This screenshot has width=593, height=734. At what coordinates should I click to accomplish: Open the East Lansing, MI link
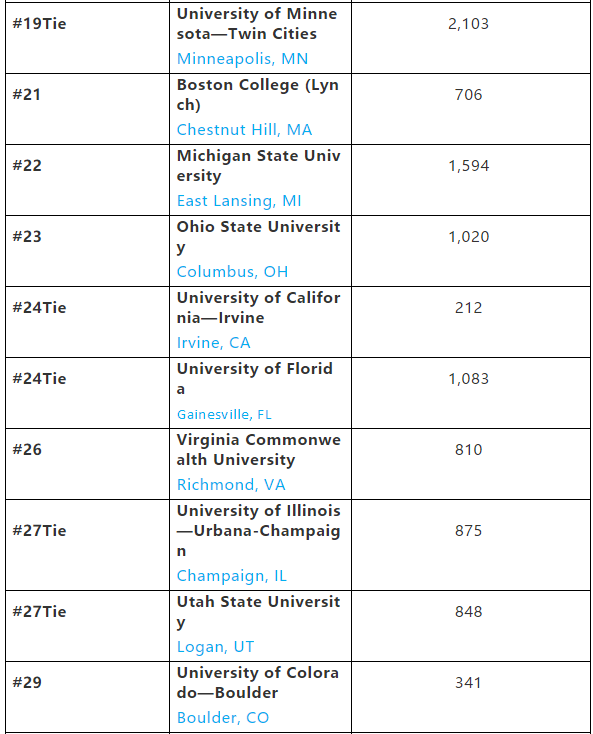(x=239, y=201)
